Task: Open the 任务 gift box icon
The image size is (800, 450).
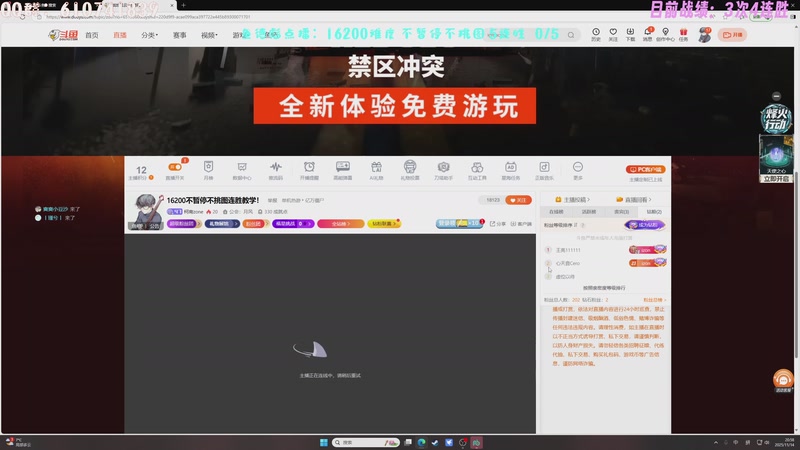Action: pyautogui.click(x=684, y=34)
